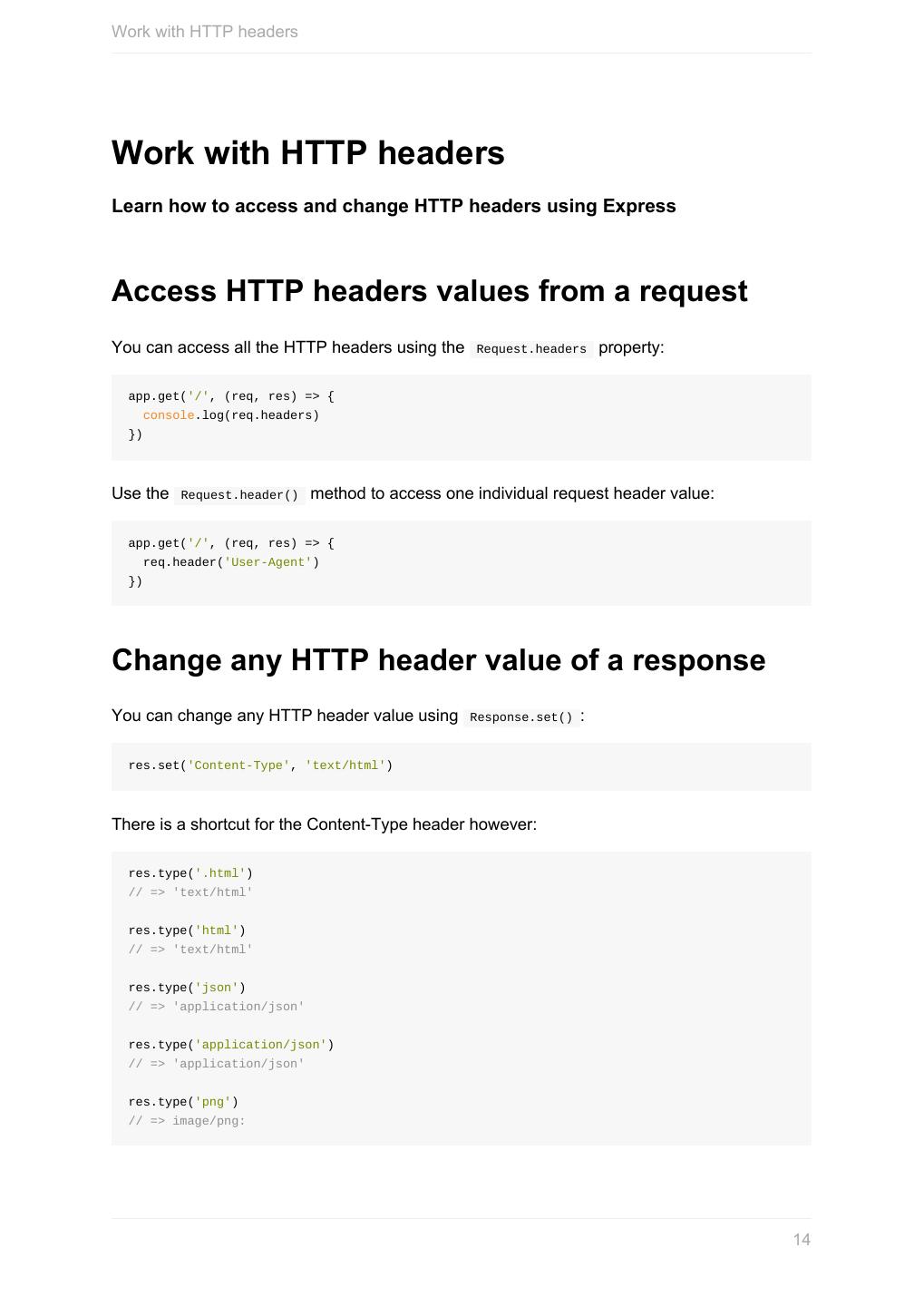Screen dimensions: 924x1306
Task: Click the res.set Content-Type code line
Action: click(260, 765)
